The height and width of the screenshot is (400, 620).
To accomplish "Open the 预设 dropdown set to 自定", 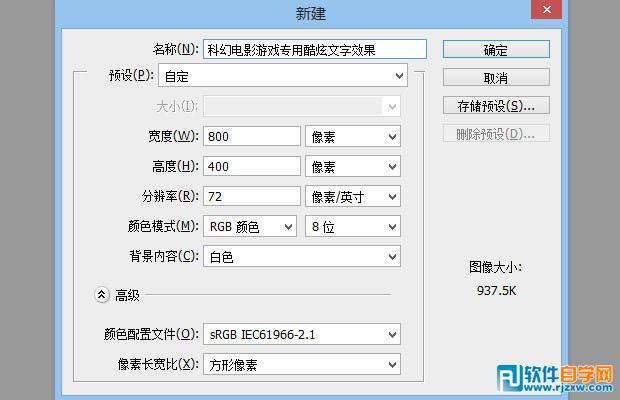I will [x=283, y=75].
